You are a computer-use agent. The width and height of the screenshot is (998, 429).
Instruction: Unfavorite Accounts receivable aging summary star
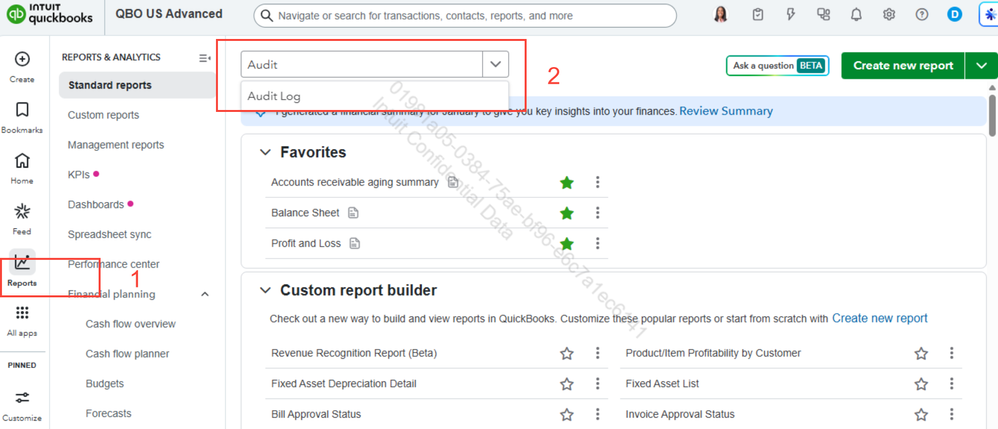tap(566, 183)
